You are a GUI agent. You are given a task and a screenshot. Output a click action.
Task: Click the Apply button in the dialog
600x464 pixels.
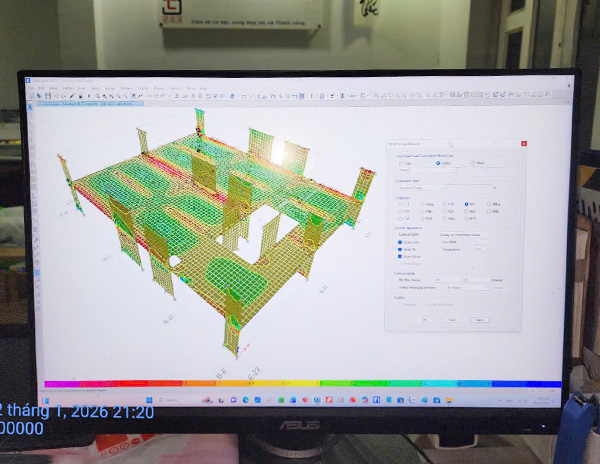479,319
